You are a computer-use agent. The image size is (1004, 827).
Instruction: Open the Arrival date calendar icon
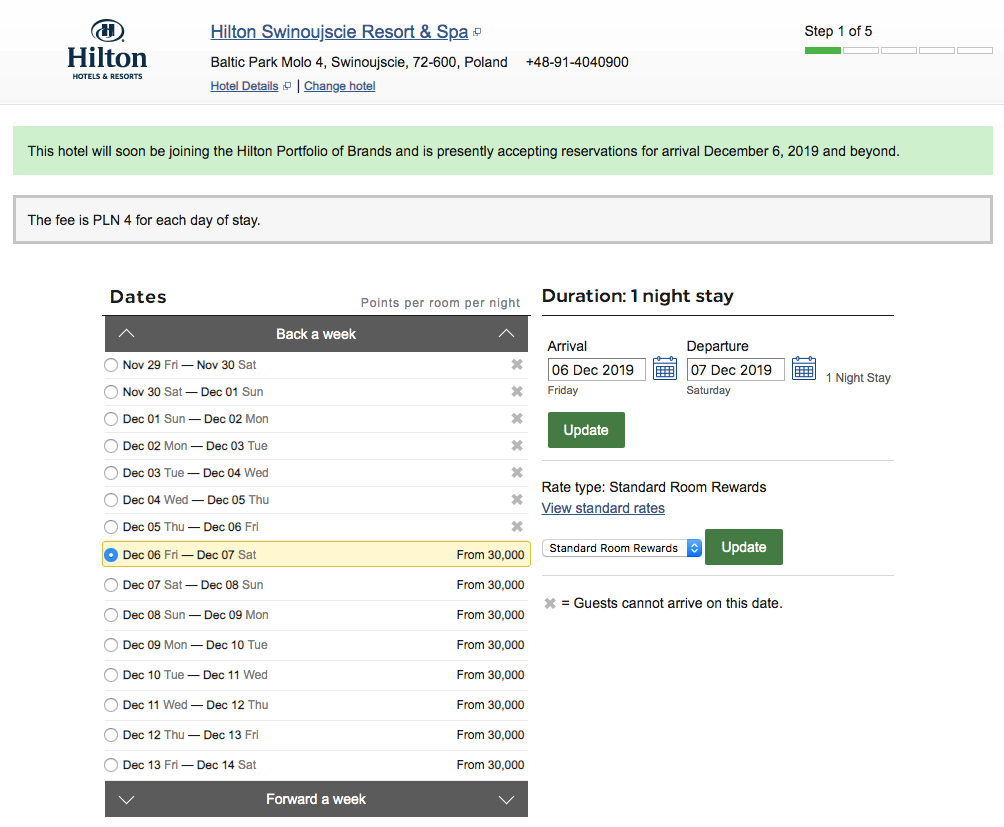tap(665, 369)
